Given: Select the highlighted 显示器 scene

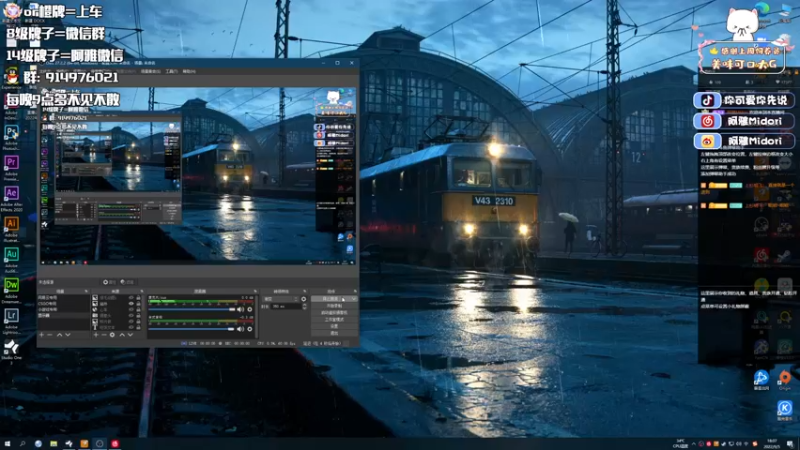Looking at the screenshot, I should pos(64,316).
